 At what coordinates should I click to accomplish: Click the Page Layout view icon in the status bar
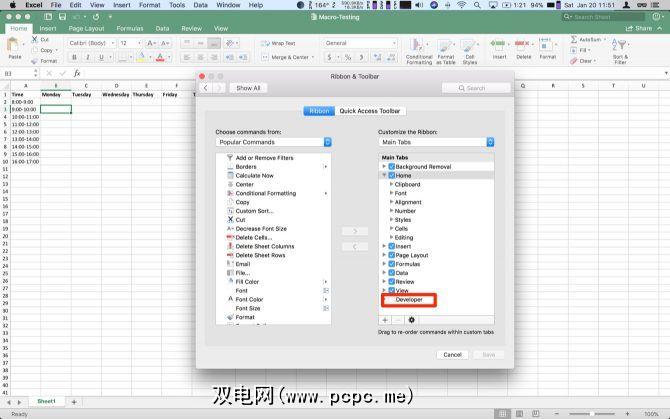tap(519, 413)
